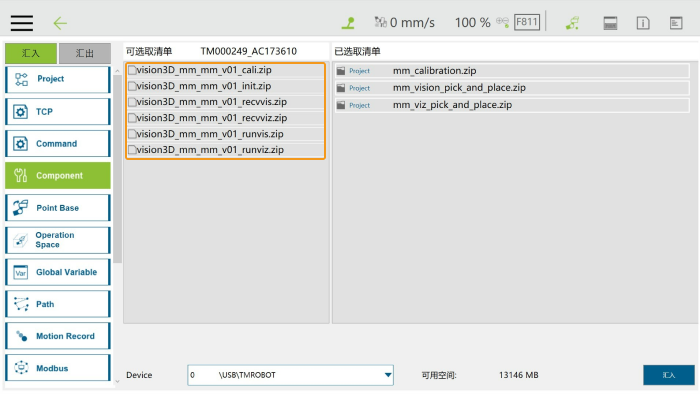700x395 pixels.
Task: Click the sidebar scroll down arrow
Action: 117,381
